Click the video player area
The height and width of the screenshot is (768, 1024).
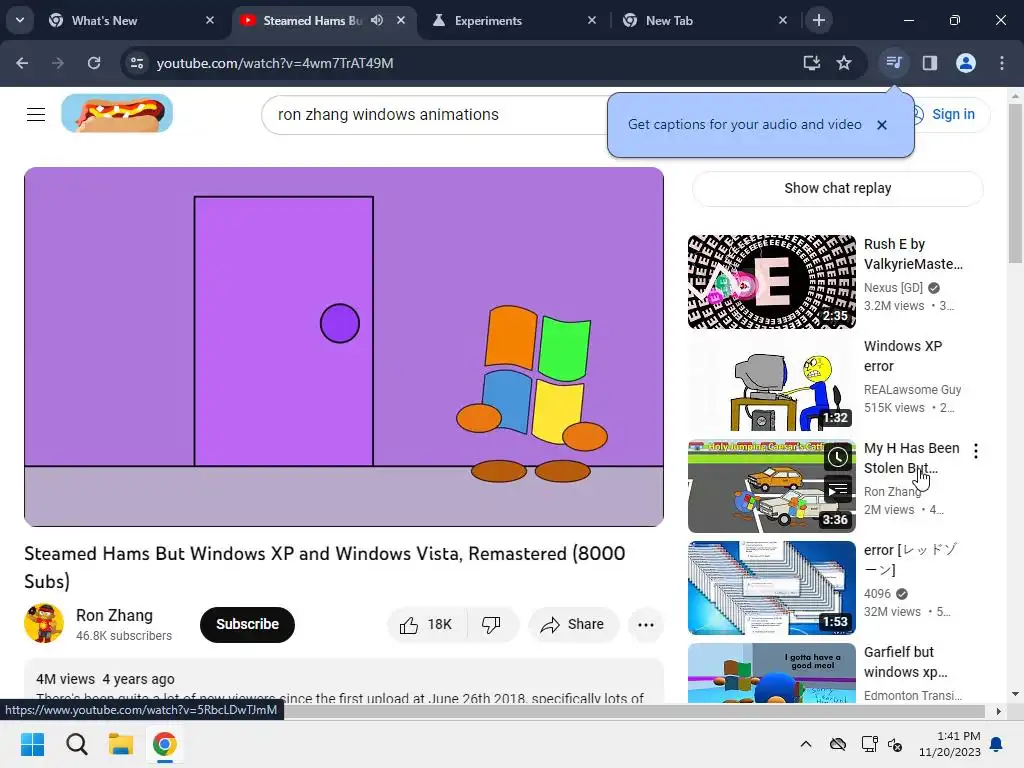344,347
